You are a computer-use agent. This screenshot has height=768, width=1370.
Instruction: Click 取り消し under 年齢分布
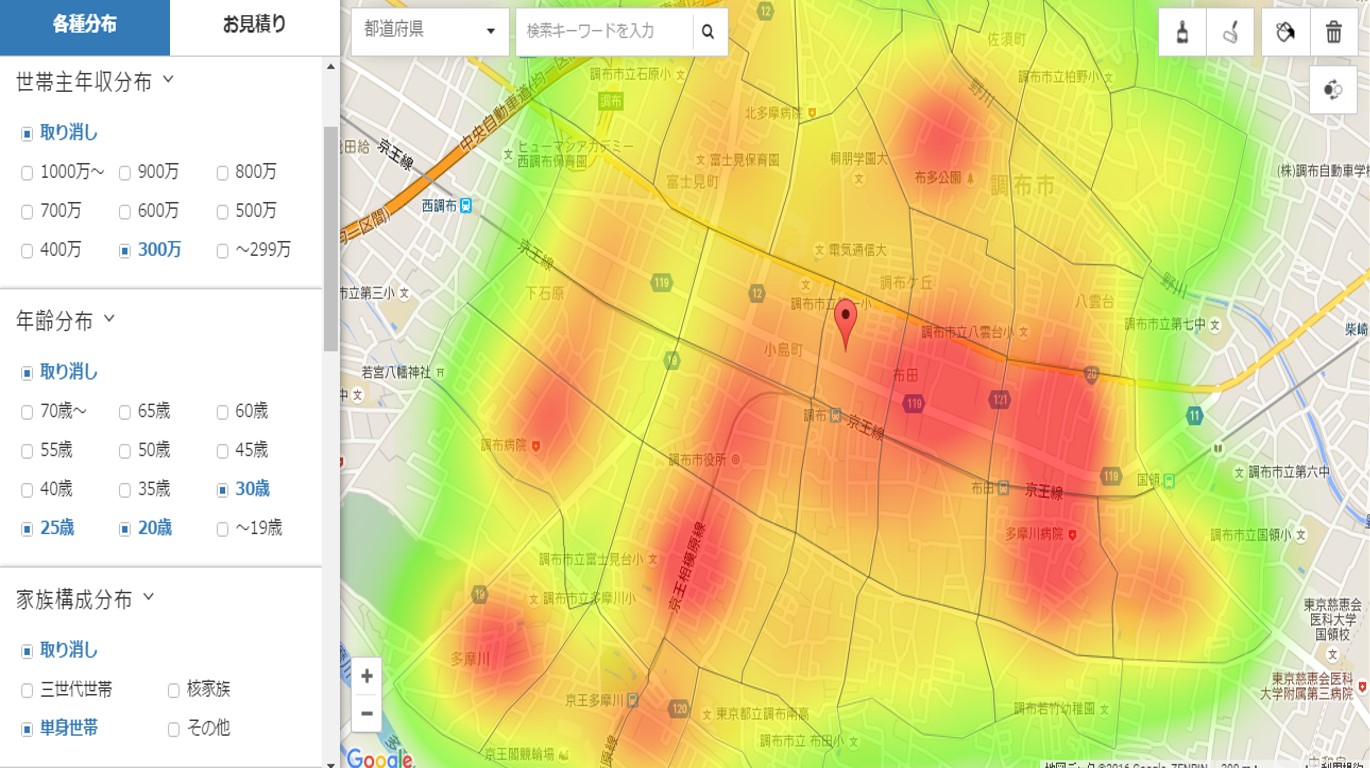pos(69,372)
